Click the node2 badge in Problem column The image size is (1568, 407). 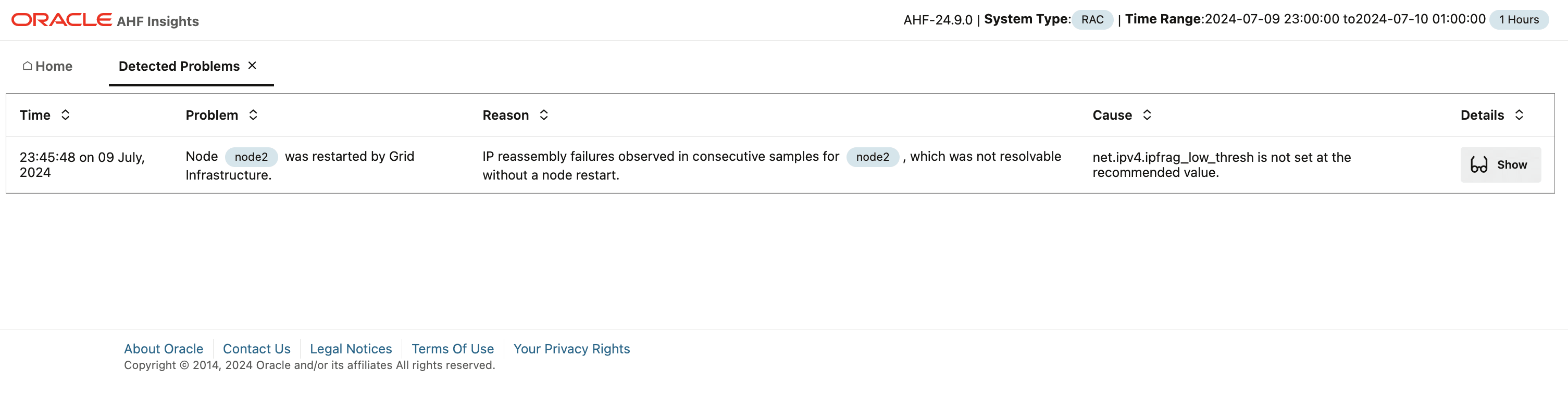click(252, 157)
